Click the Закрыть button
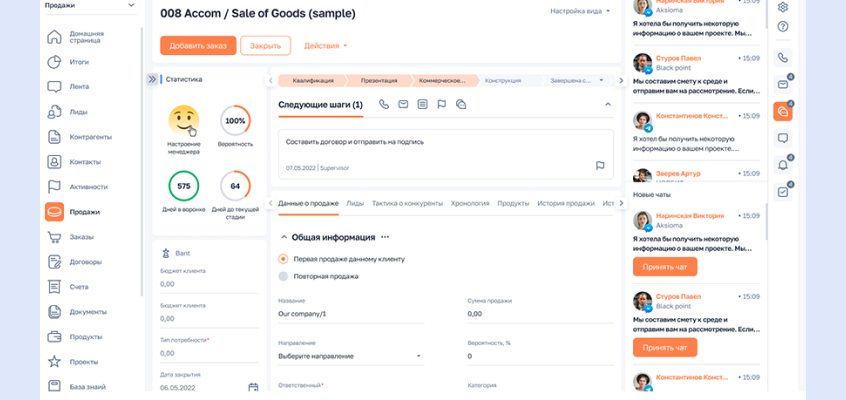 265,46
